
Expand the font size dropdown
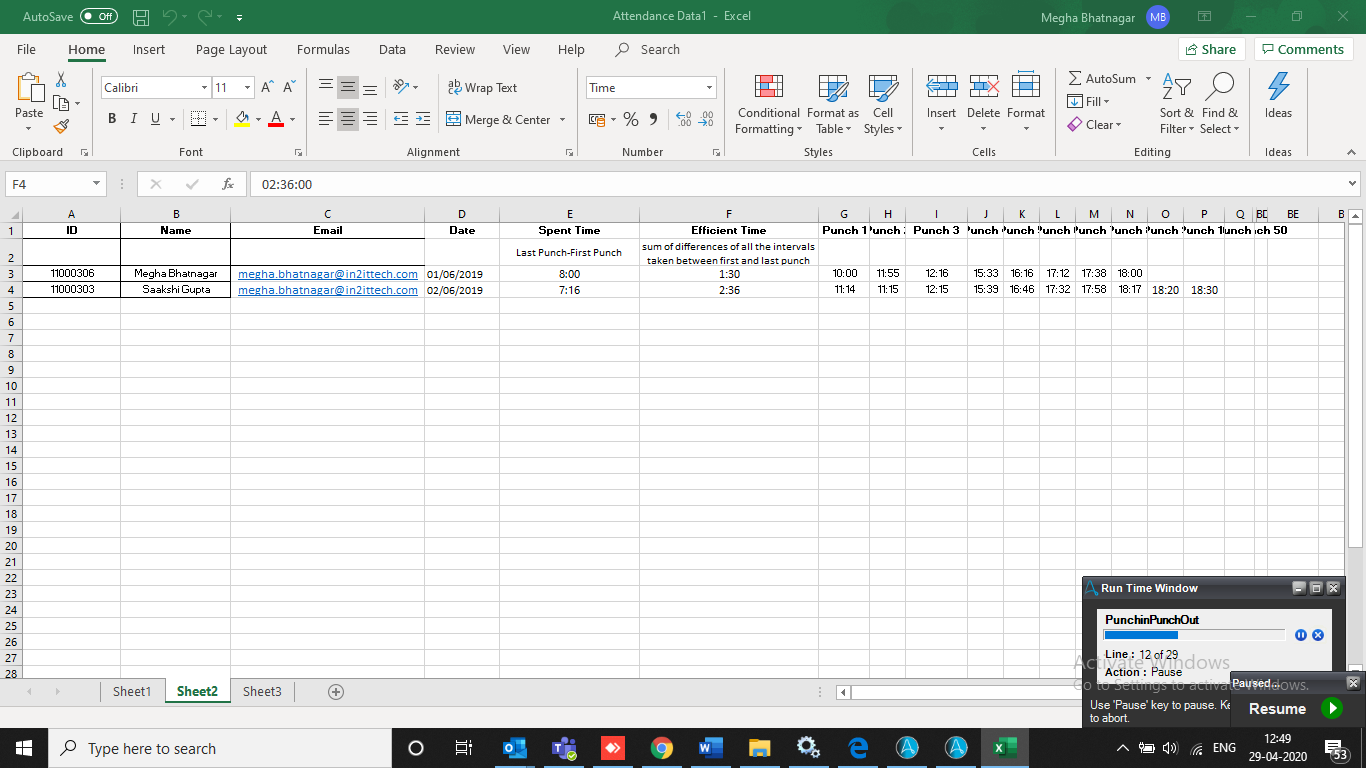click(x=248, y=88)
